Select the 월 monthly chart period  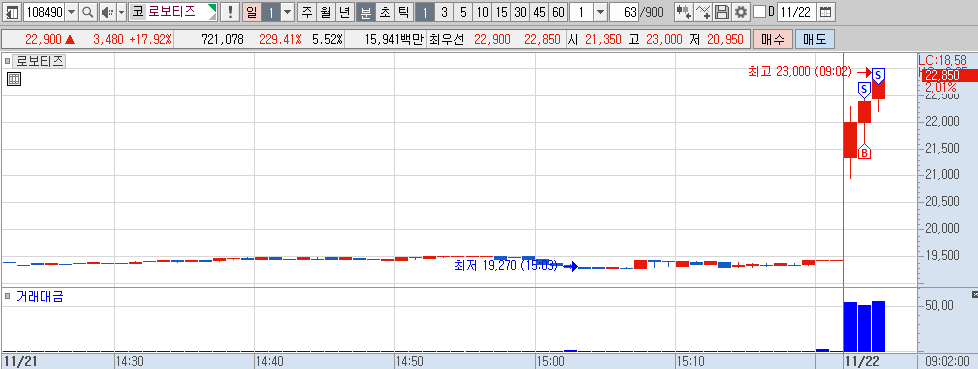pyautogui.click(x=325, y=12)
